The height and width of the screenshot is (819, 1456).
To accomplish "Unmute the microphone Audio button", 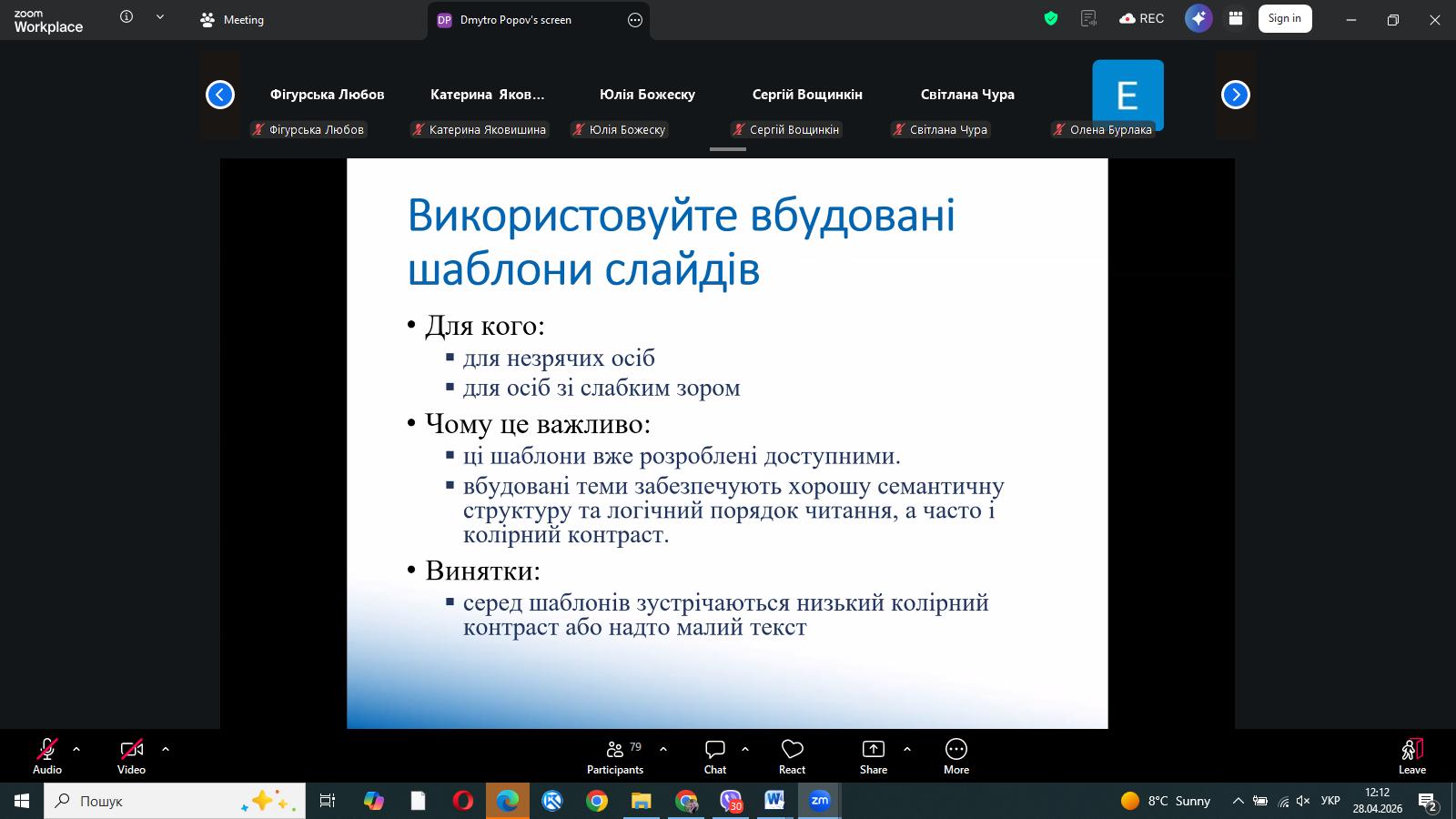I will pyautogui.click(x=47, y=756).
